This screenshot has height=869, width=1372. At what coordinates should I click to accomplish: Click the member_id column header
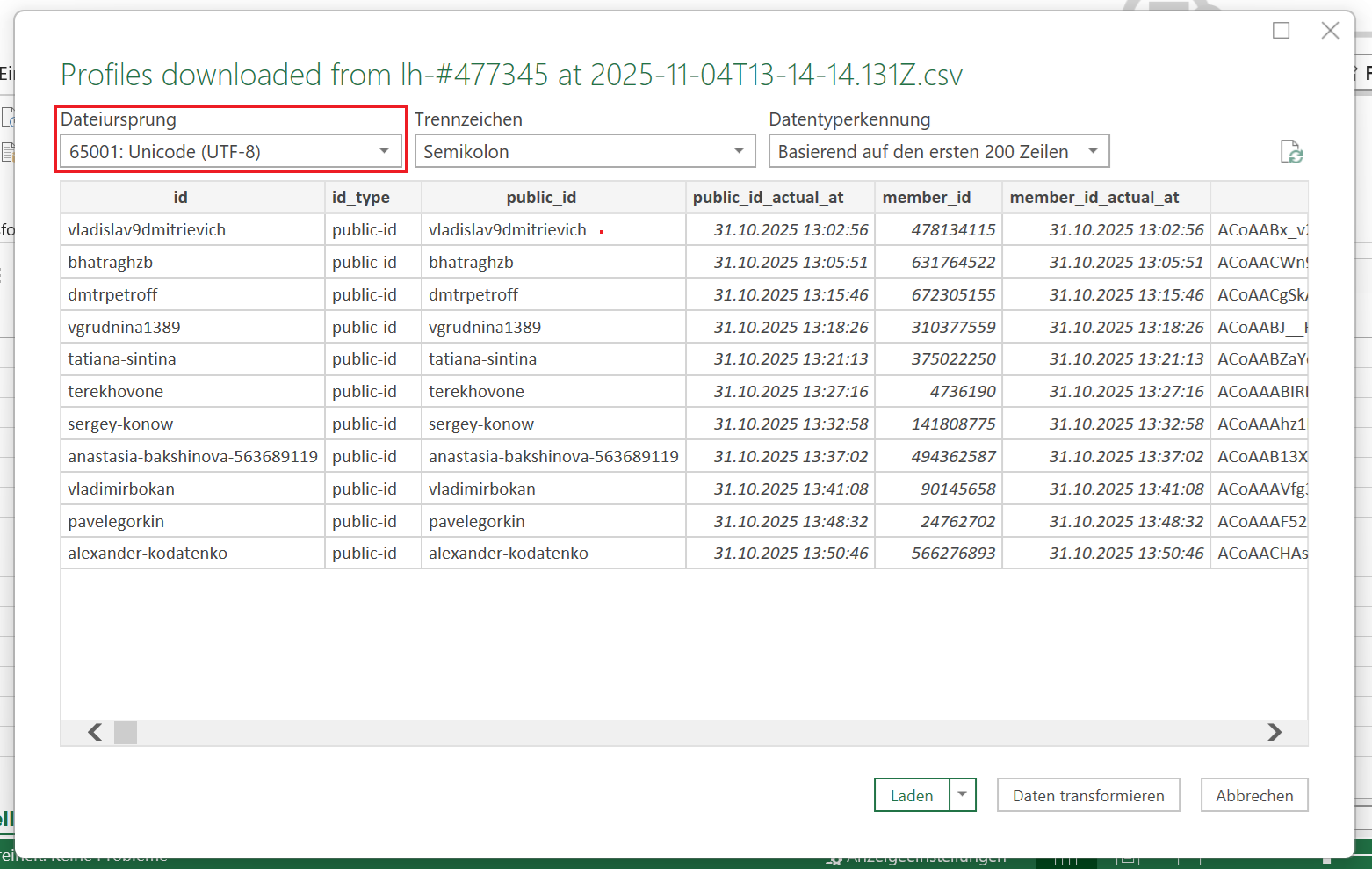[926, 198]
